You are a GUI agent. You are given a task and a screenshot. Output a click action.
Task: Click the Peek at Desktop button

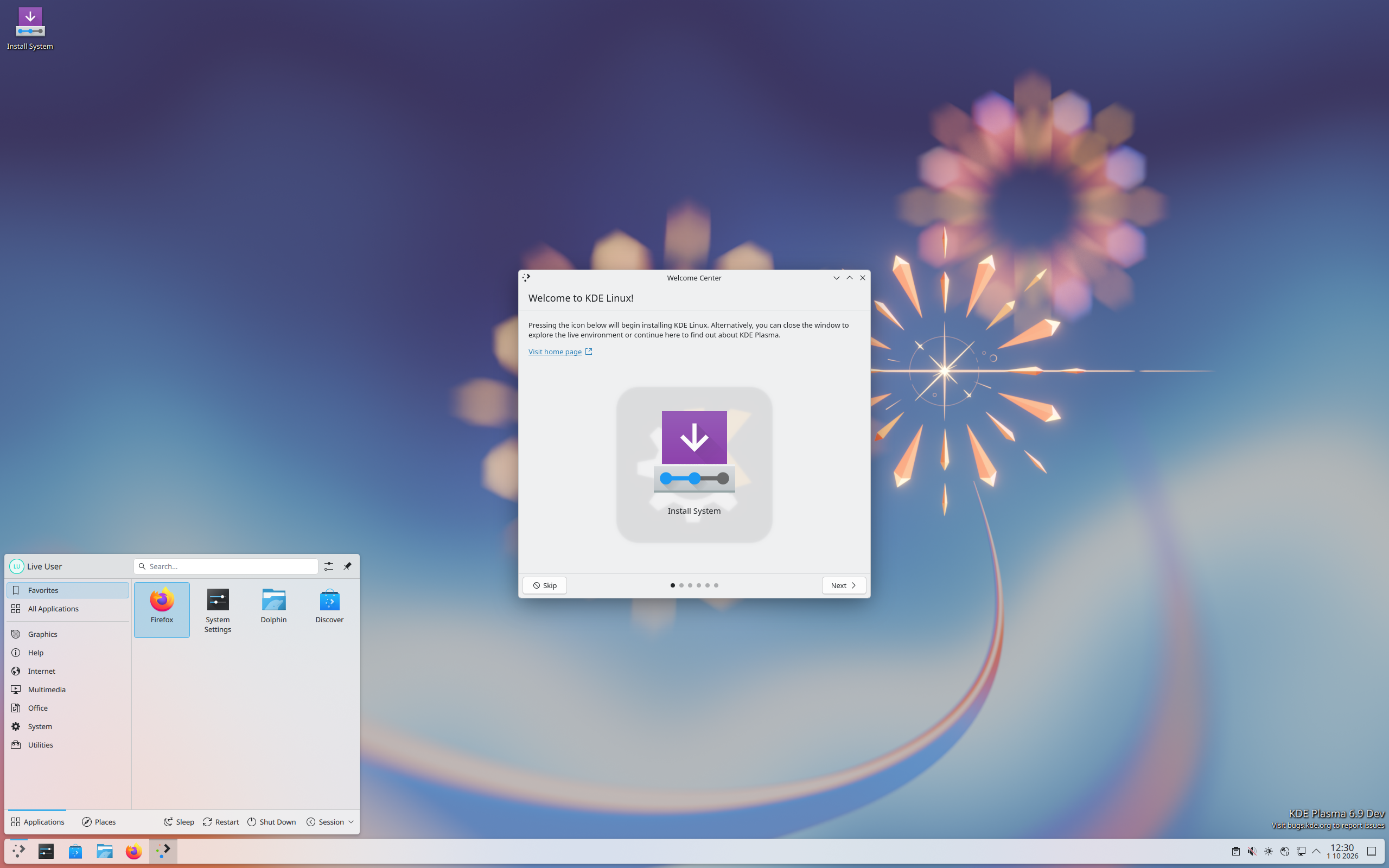1371,851
